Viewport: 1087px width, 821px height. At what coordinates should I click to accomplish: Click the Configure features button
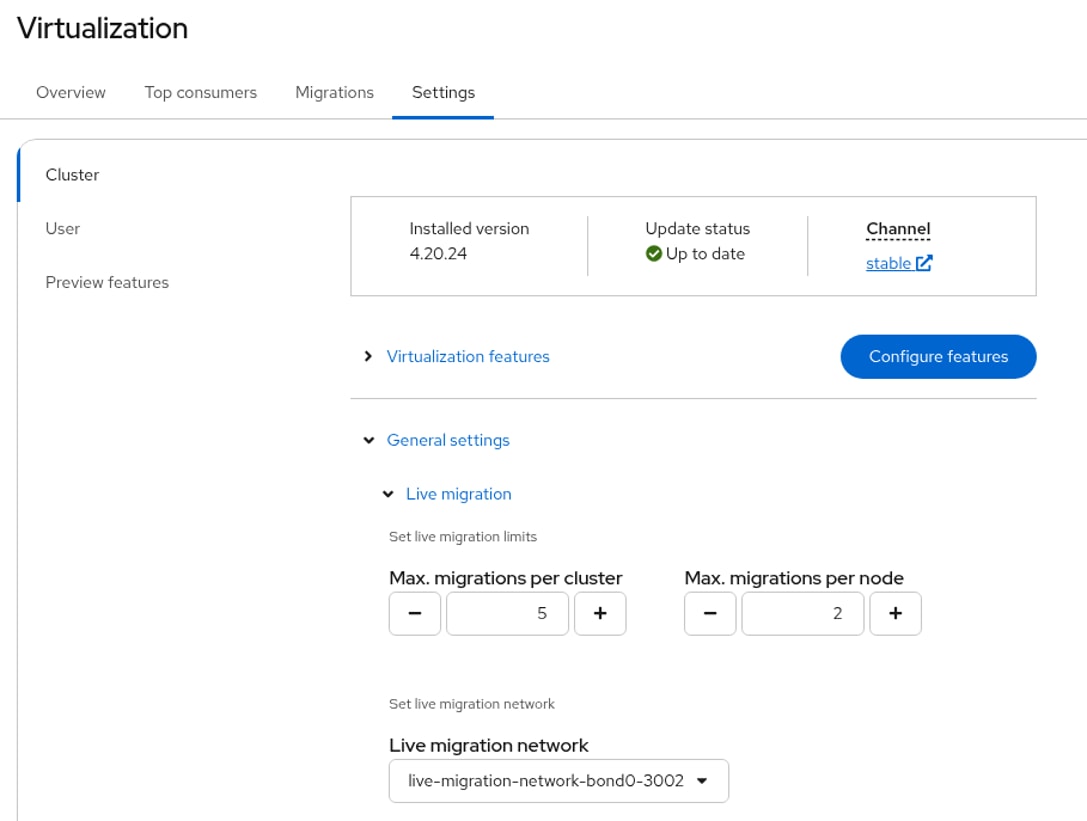(938, 356)
